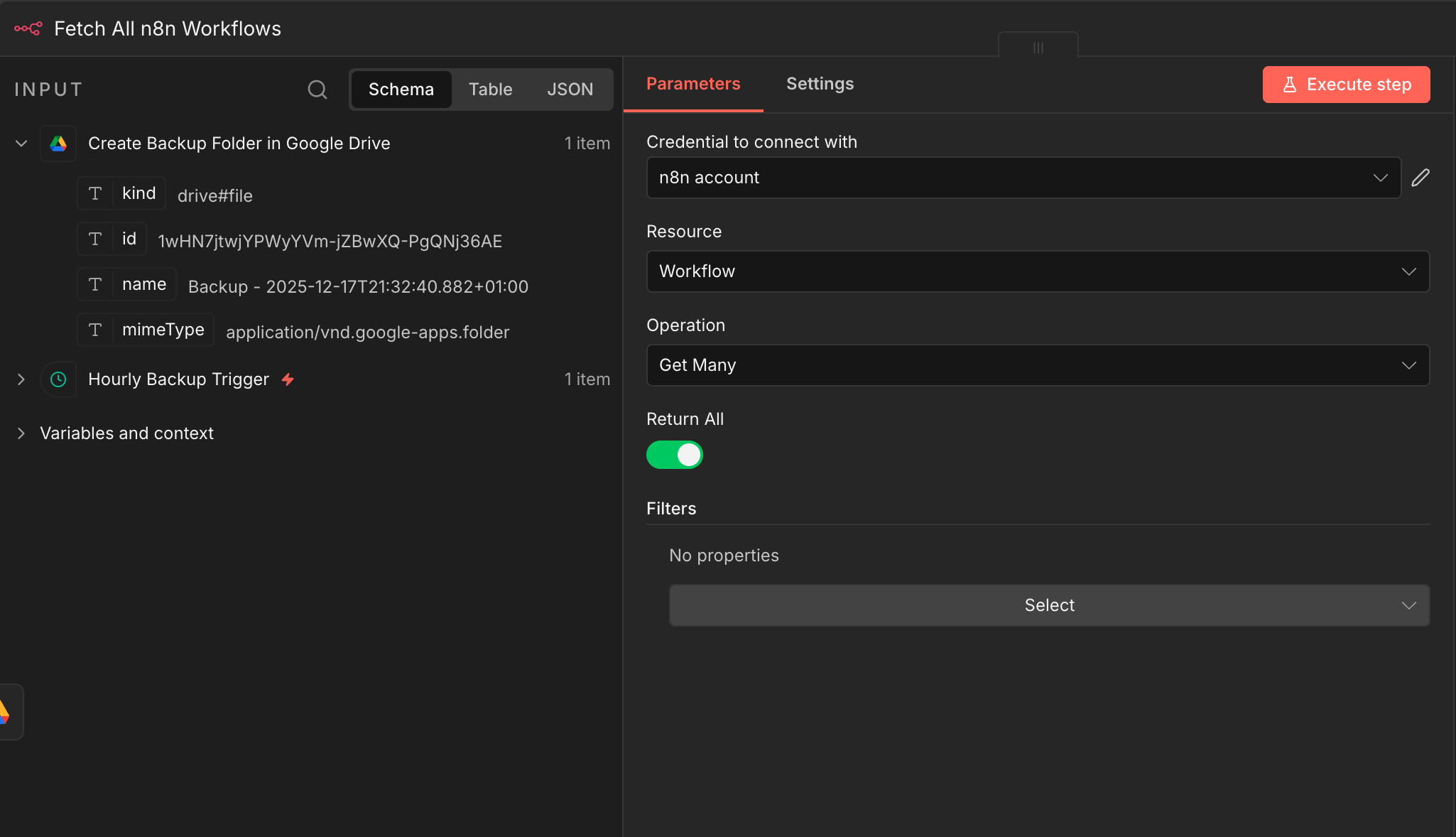Image resolution: width=1456 pixels, height=837 pixels.
Task: Toggle the Return All switch off
Action: click(x=675, y=455)
